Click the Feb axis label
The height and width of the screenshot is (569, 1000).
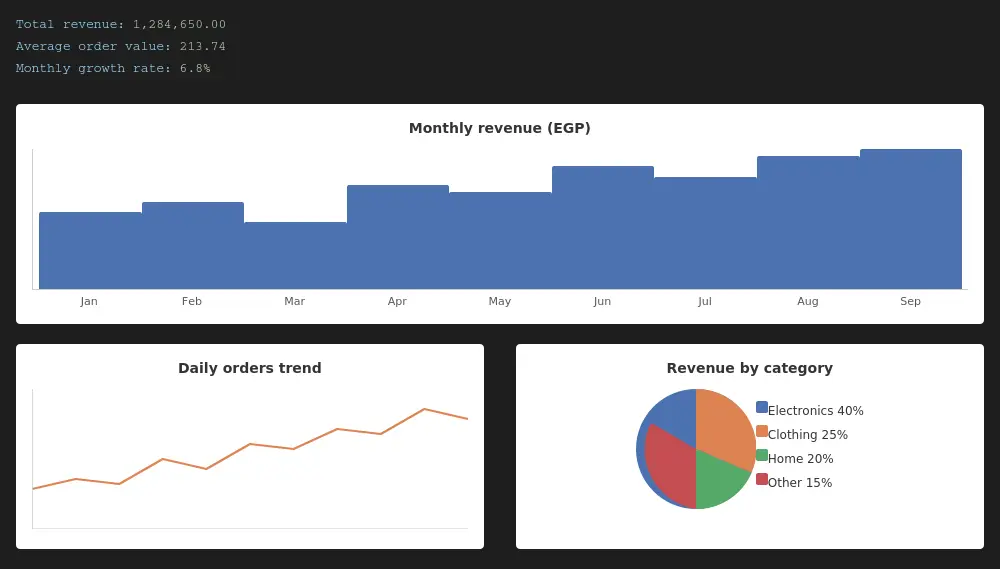[x=192, y=301]
